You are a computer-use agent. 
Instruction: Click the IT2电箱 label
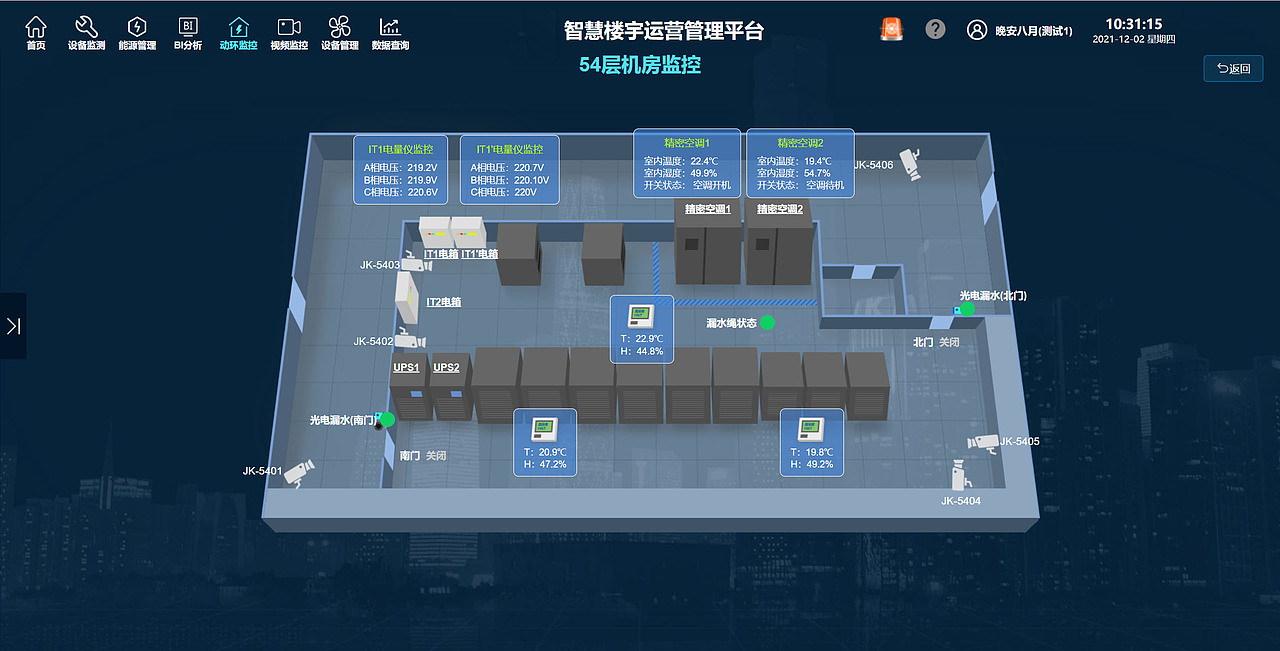point(444,301)
